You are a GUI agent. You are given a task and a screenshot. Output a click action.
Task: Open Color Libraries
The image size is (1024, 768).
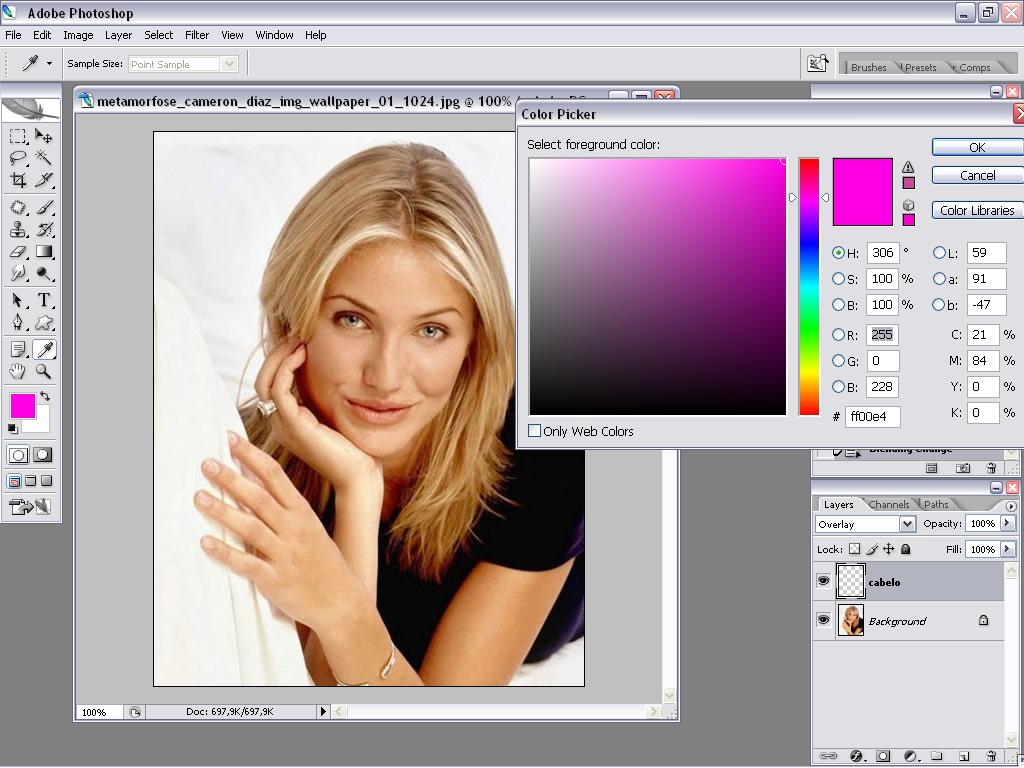click(x=977, y=210)
